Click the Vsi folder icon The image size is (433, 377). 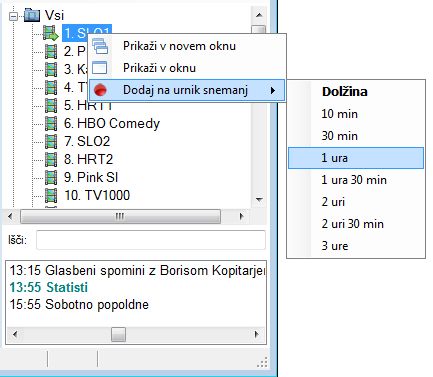point(32,15)
